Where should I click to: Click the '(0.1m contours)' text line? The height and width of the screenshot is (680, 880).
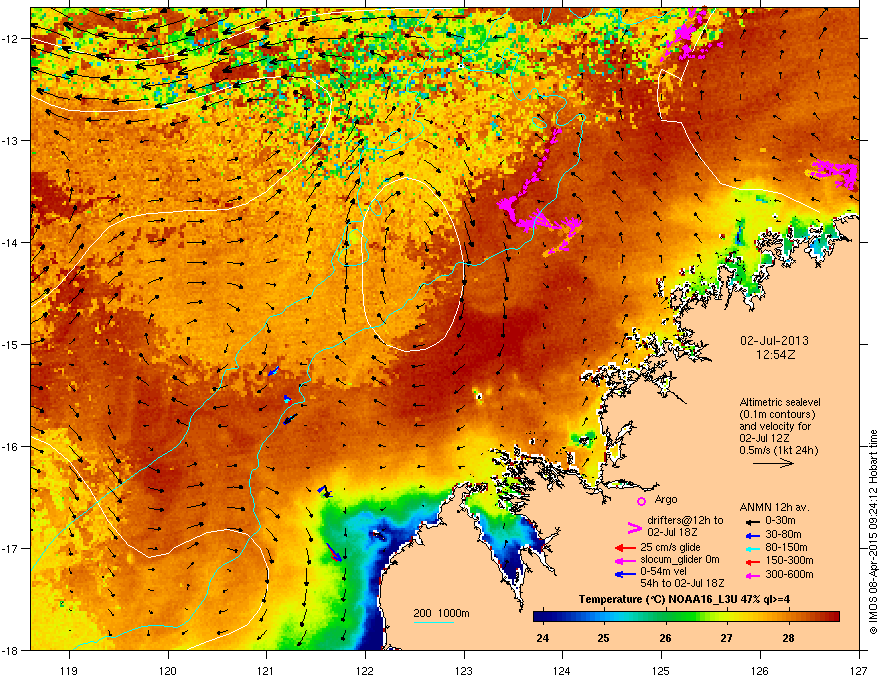point(777,415)
